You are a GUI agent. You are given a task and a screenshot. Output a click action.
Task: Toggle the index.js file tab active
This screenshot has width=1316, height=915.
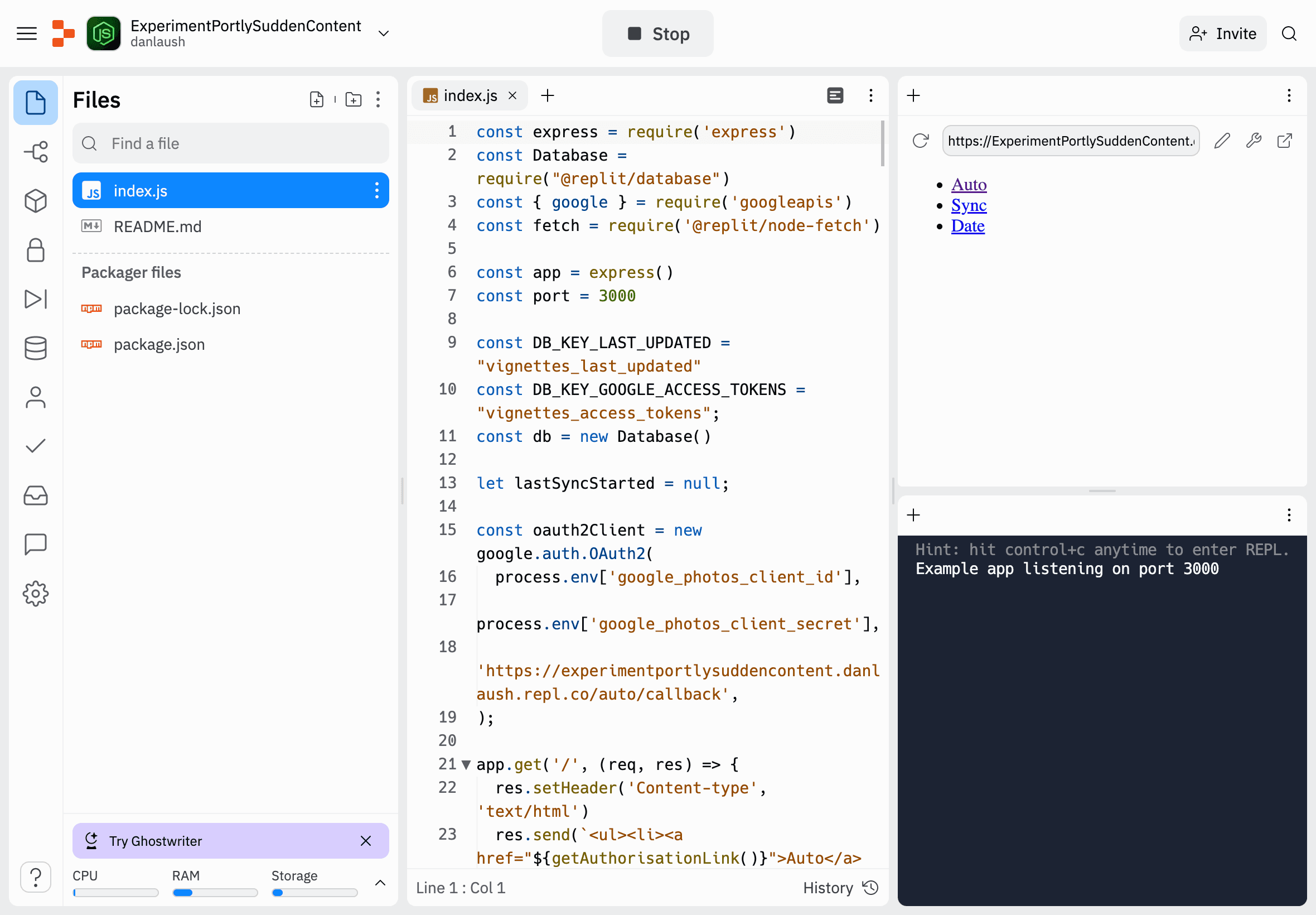(x=468, y=96)
